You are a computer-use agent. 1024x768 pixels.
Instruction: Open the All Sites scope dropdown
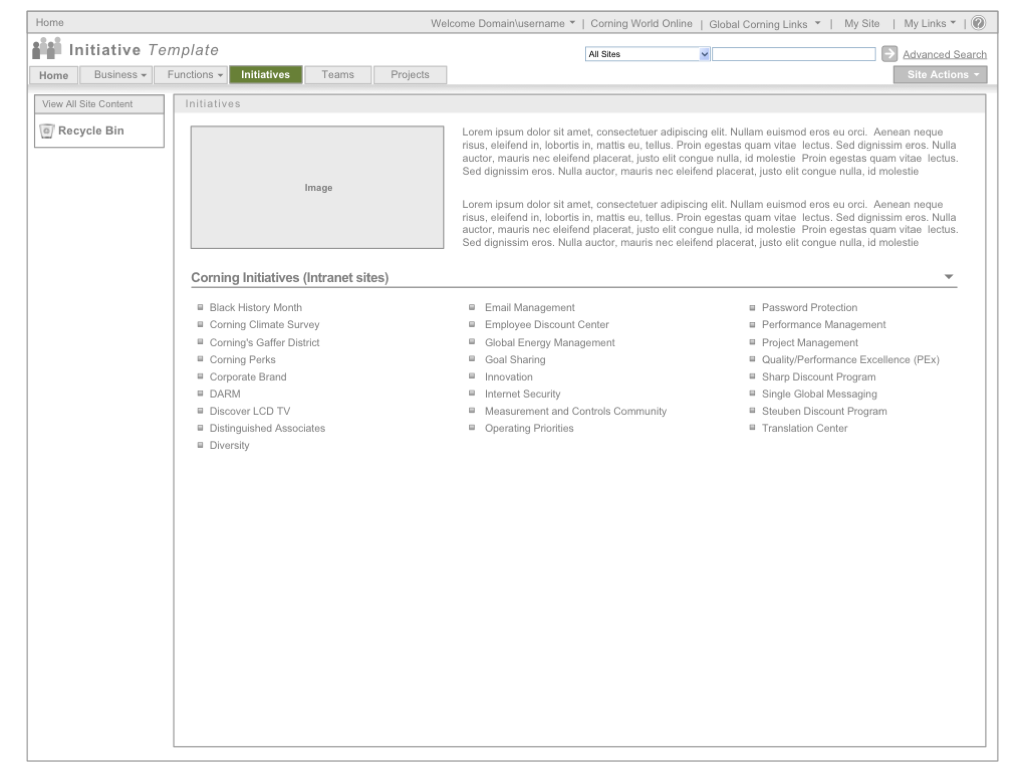pos(647,54)
